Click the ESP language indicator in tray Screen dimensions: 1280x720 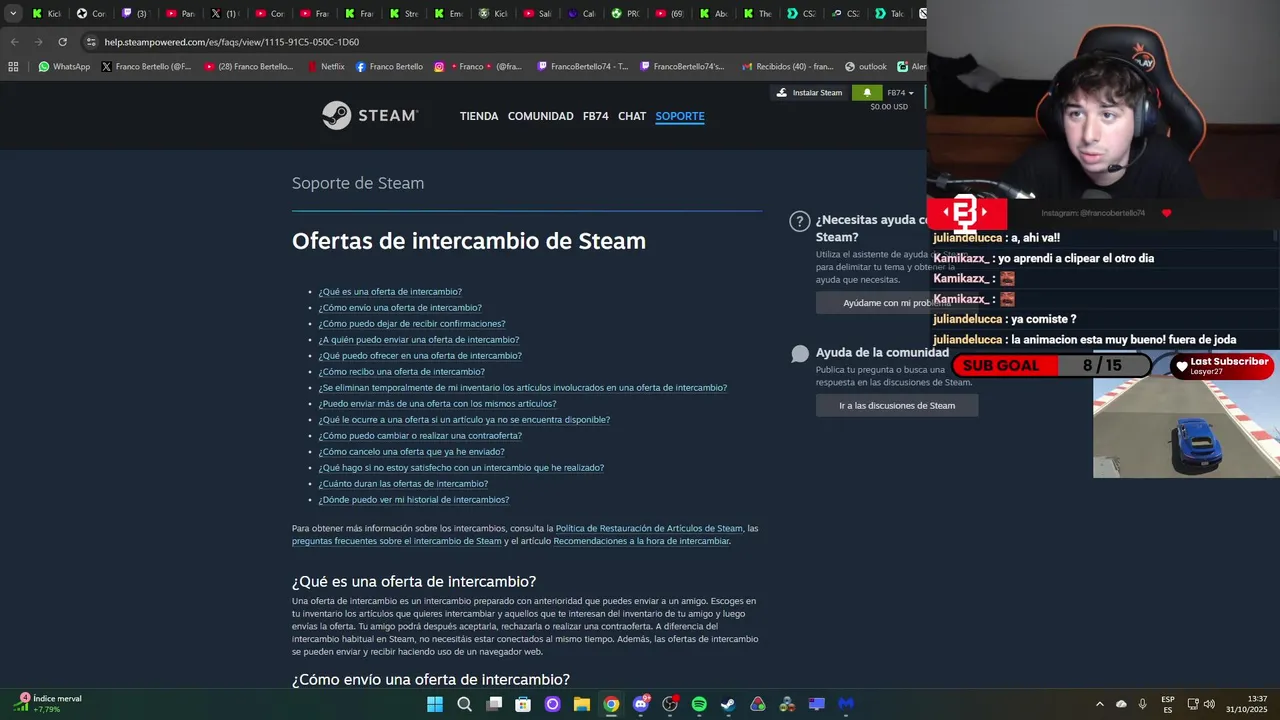coord(1168,704)
